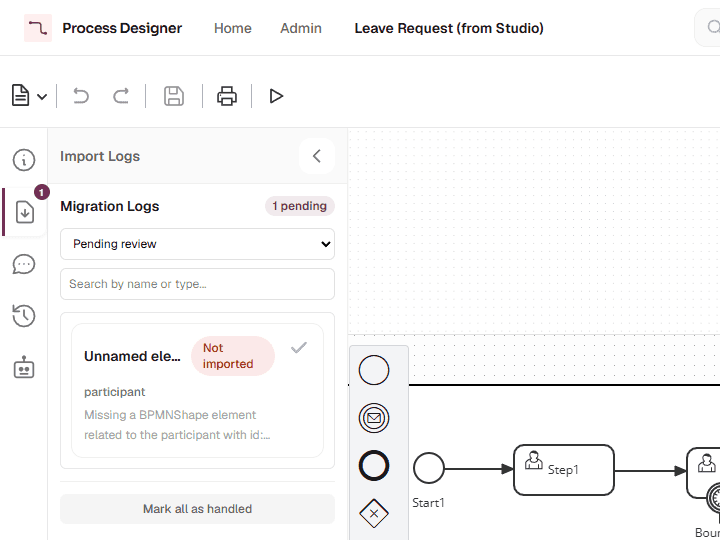This screenshot has height=540, width=720.
Task: Collapse the Import Logs panel
Action: 317,156
